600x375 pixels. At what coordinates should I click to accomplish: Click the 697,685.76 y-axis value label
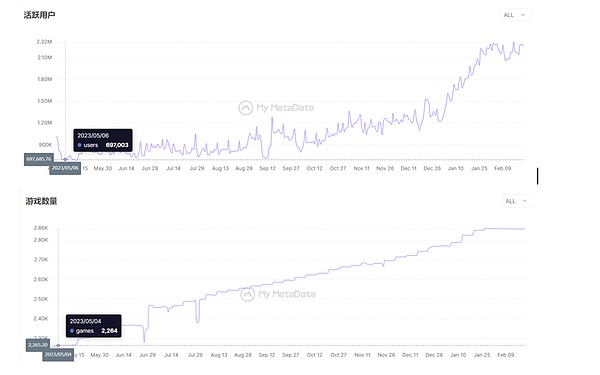click(39, 159)
